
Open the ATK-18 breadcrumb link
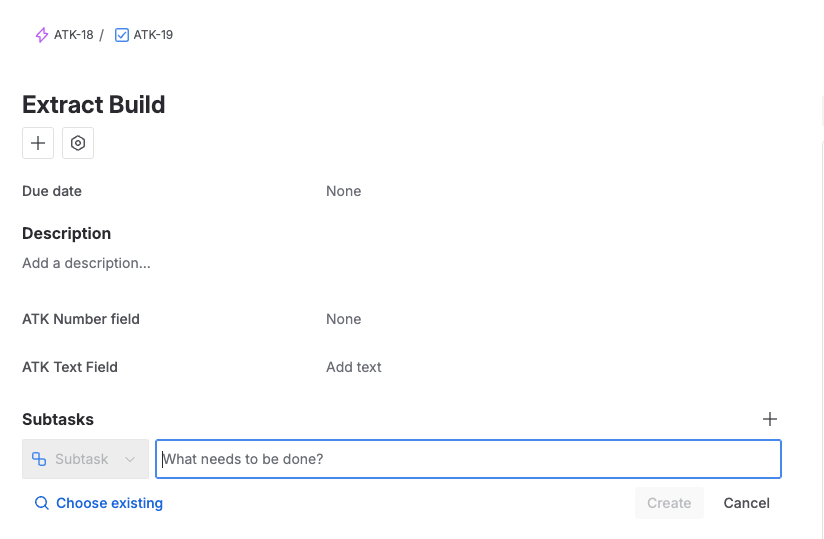coord(73,35)
